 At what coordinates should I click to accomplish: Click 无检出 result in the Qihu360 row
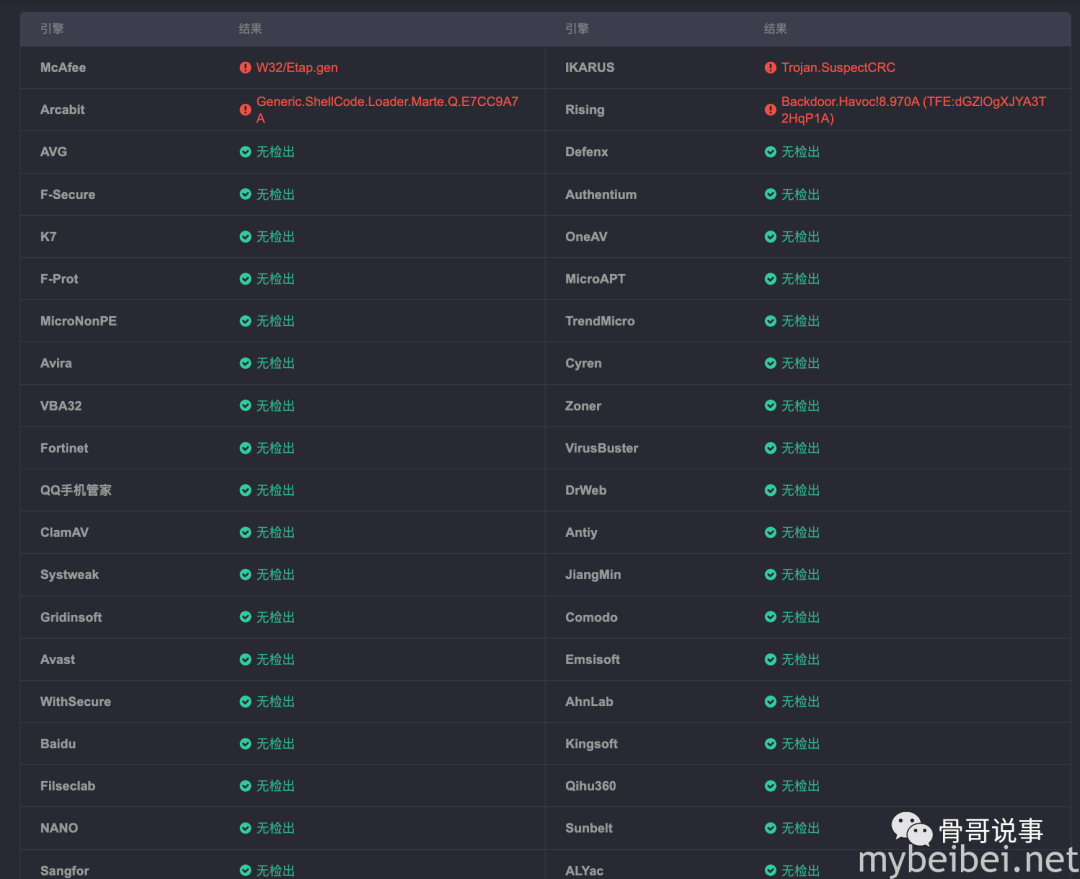click(800, 786)
